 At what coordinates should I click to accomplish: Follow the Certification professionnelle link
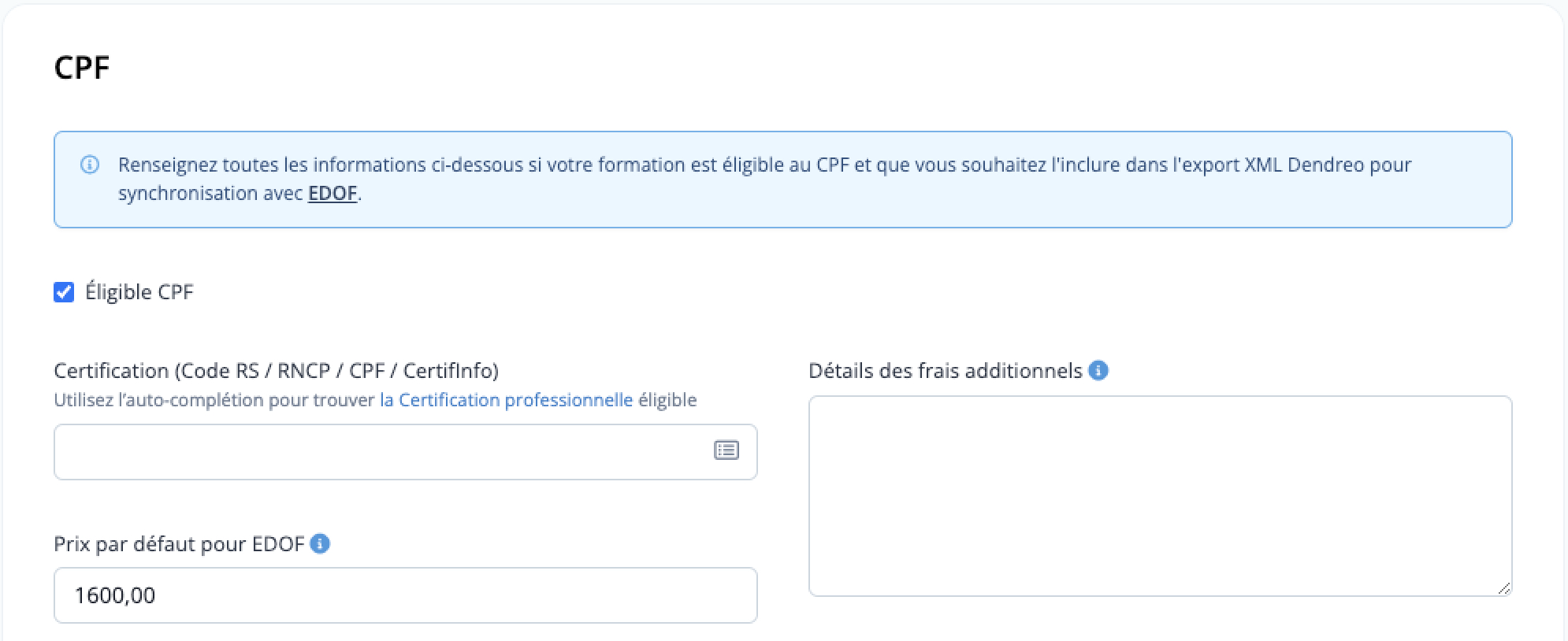click(506, 400)
